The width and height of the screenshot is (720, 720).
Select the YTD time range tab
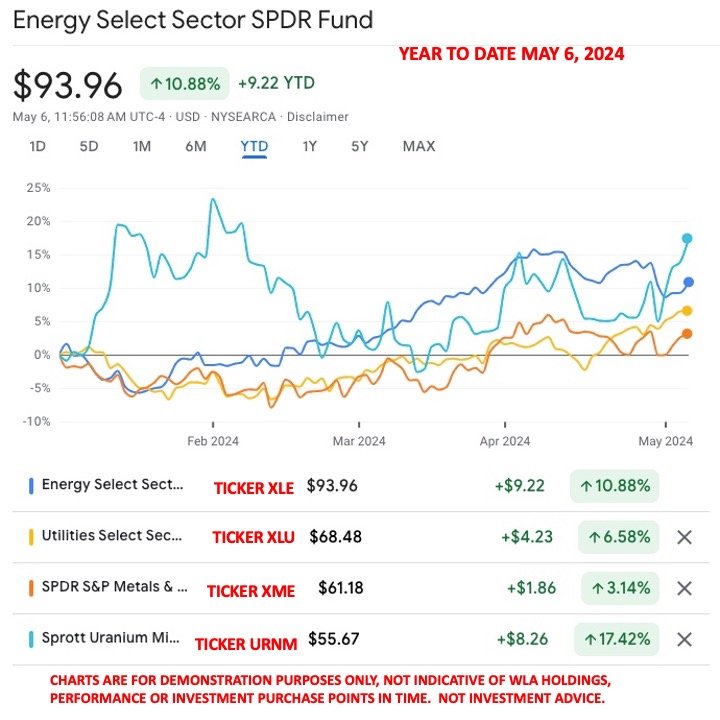(x=254, y=146)
